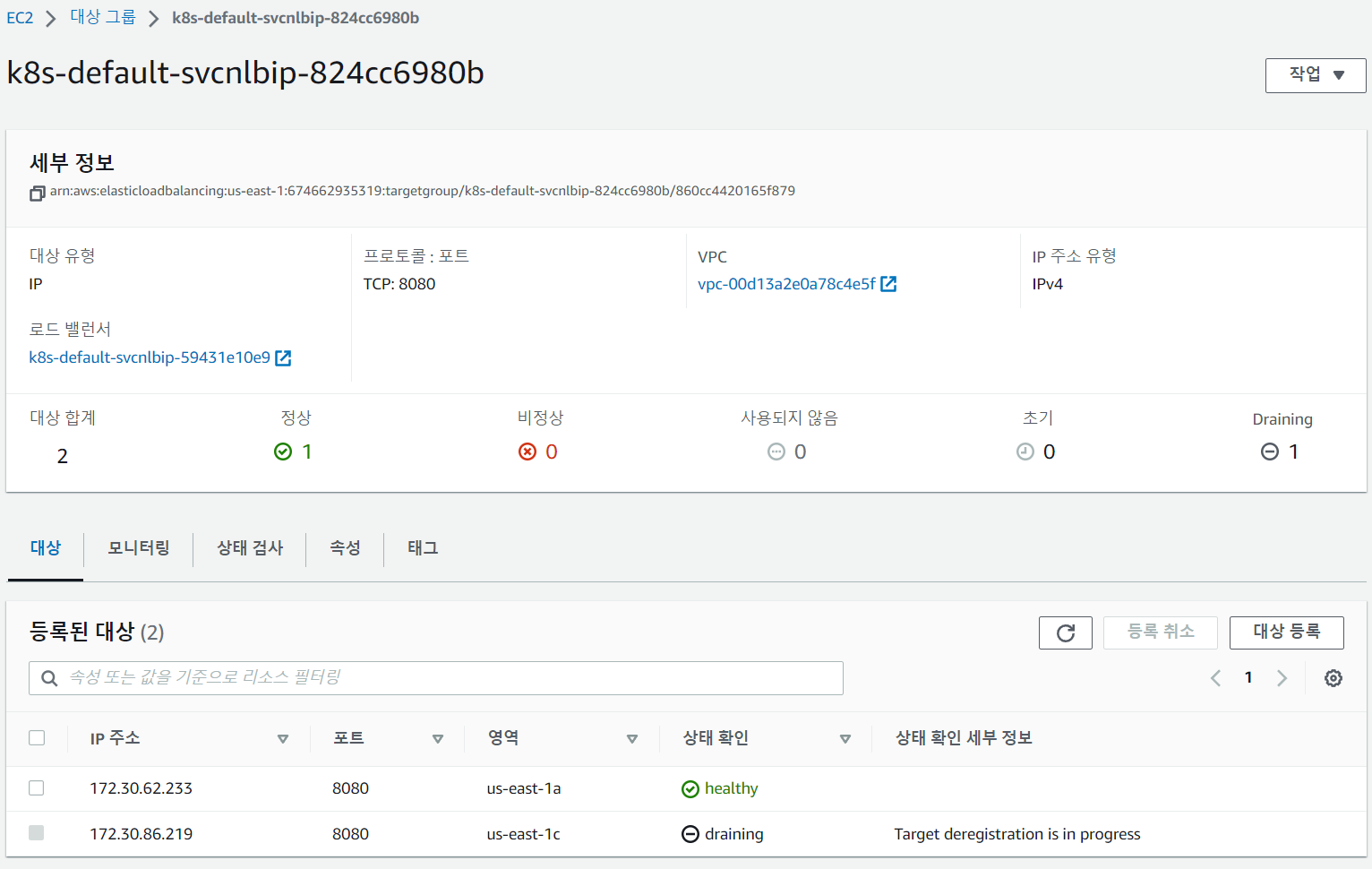Navigate to 대상 그룹 breadcrumb

pyautogui.click(x=103, y=18)
